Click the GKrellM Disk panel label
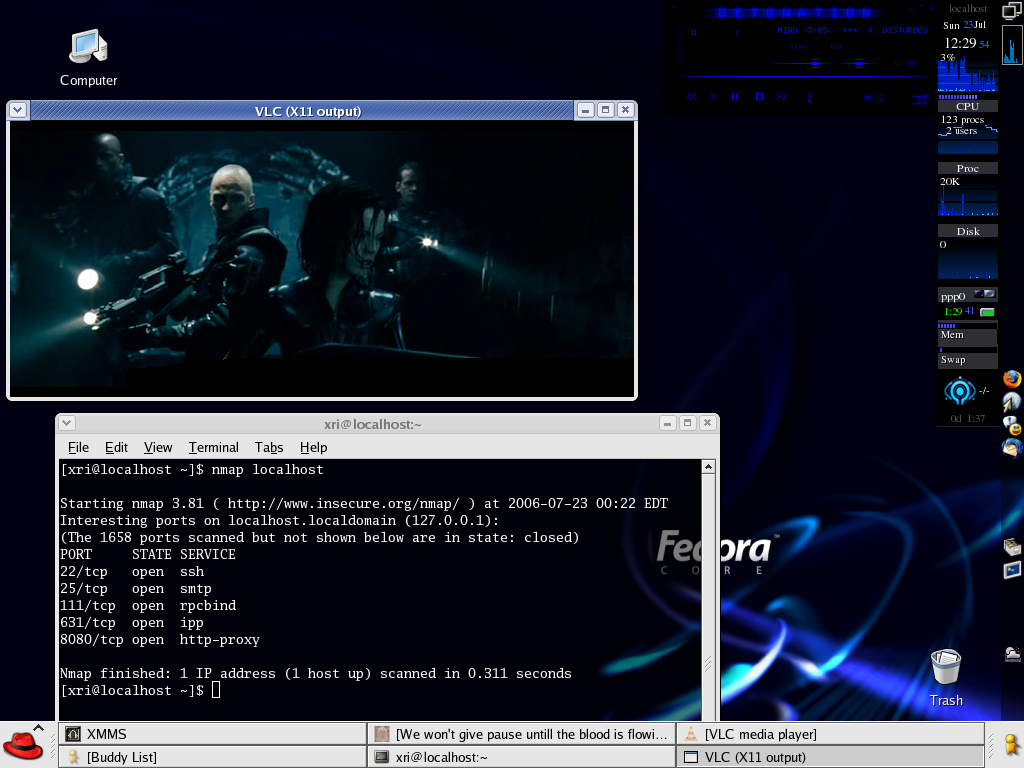Screen dimensions: 1024x768 [967, 231]
